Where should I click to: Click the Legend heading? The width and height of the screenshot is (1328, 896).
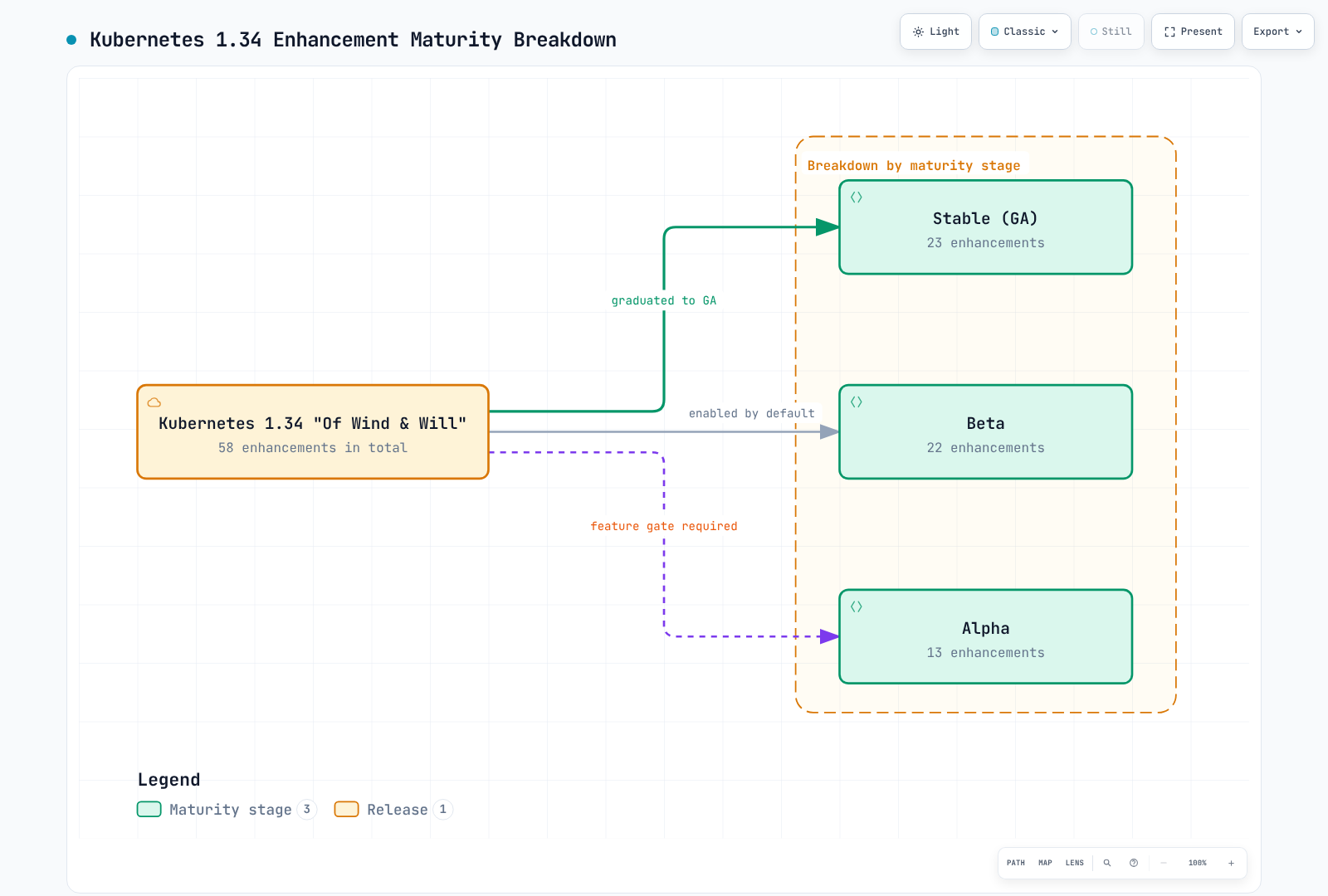pos(168,779)
